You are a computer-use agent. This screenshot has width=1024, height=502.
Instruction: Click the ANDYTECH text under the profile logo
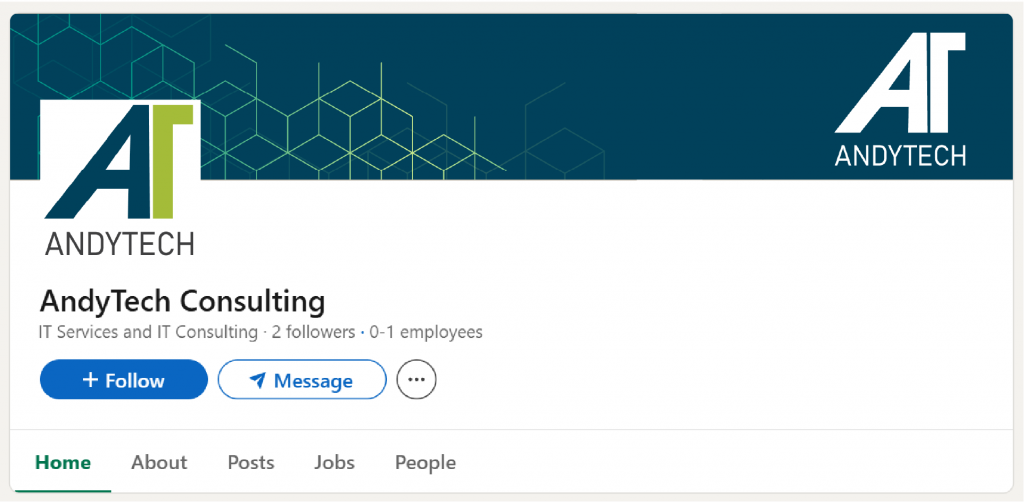120,244
